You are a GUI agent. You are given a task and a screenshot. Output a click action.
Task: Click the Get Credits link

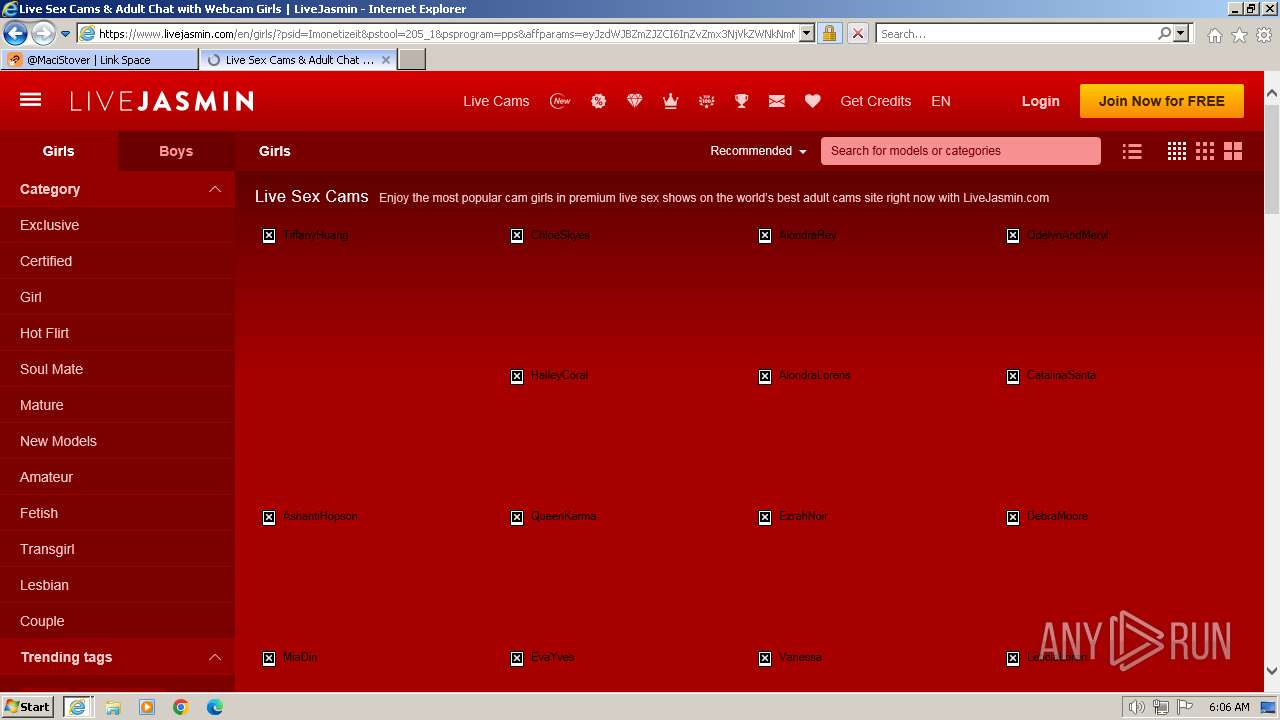[876, 101]
